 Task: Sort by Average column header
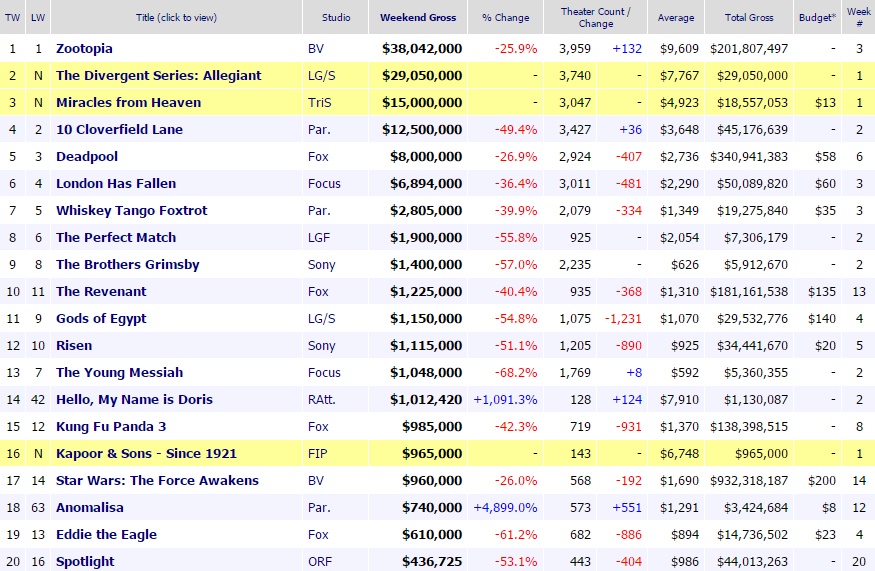tap(676, 17)
